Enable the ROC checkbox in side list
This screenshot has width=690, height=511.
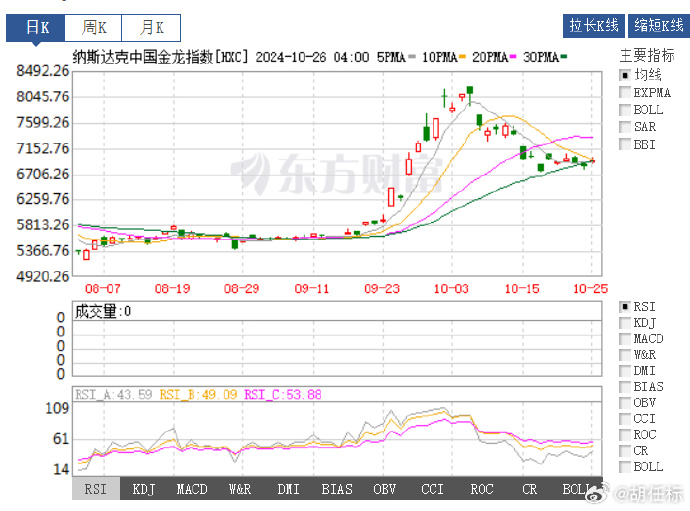pos(625,435)
